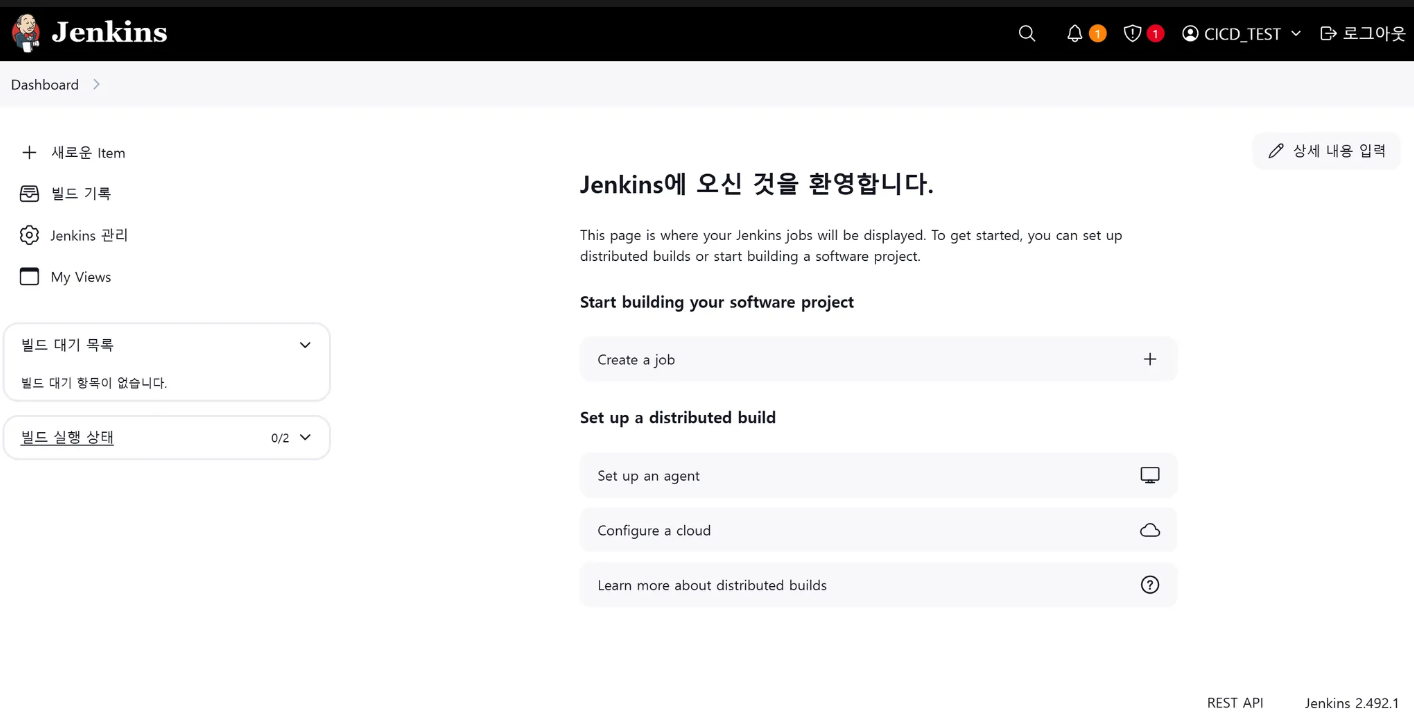
Task: Click the Jenkins에 오신 것을 환영합니다 heading
Action: (x=757, y=184)
